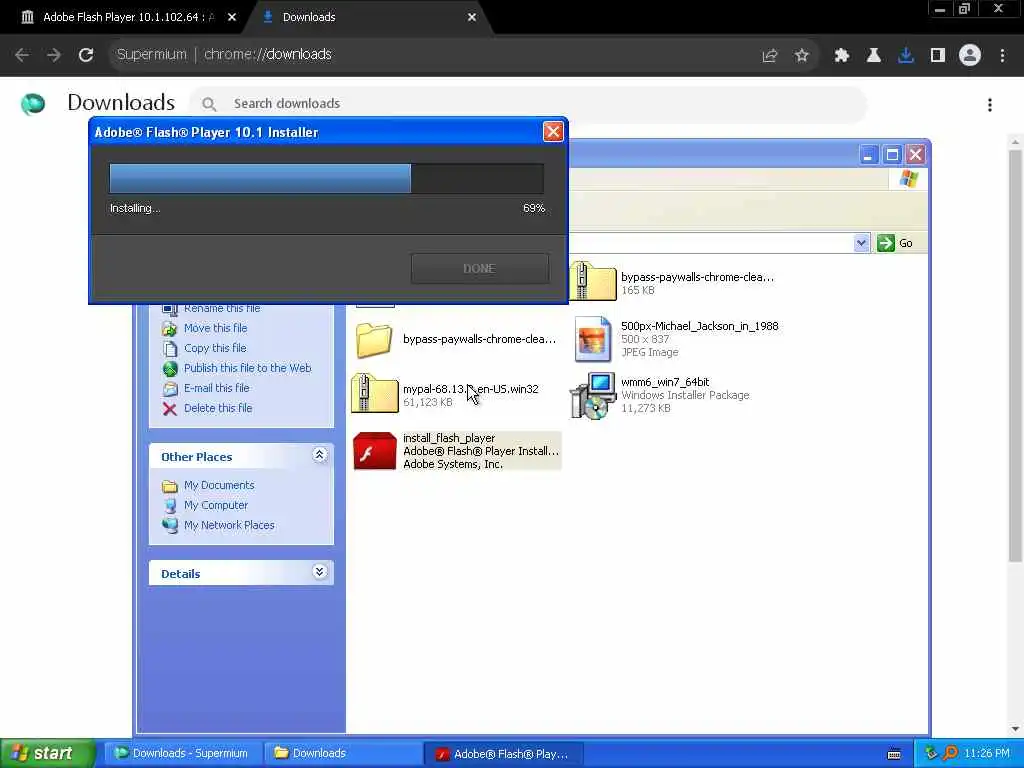Click the browser back arrow
Image resolution: width=1024 pixels, height=768 pixels.
[22, 55]
